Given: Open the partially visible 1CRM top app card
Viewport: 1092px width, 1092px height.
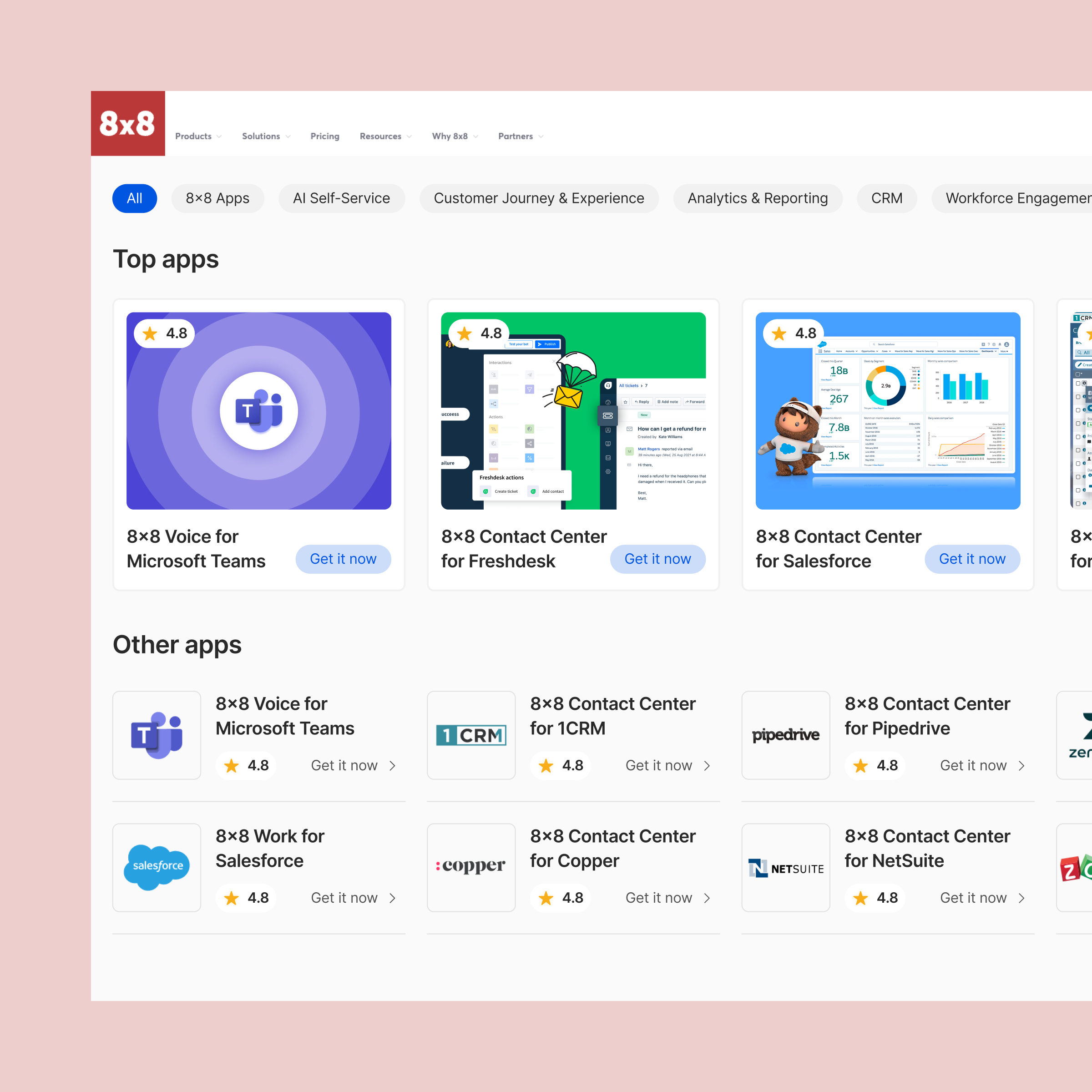Looking at the screenshot, I should coord(1074,445).
